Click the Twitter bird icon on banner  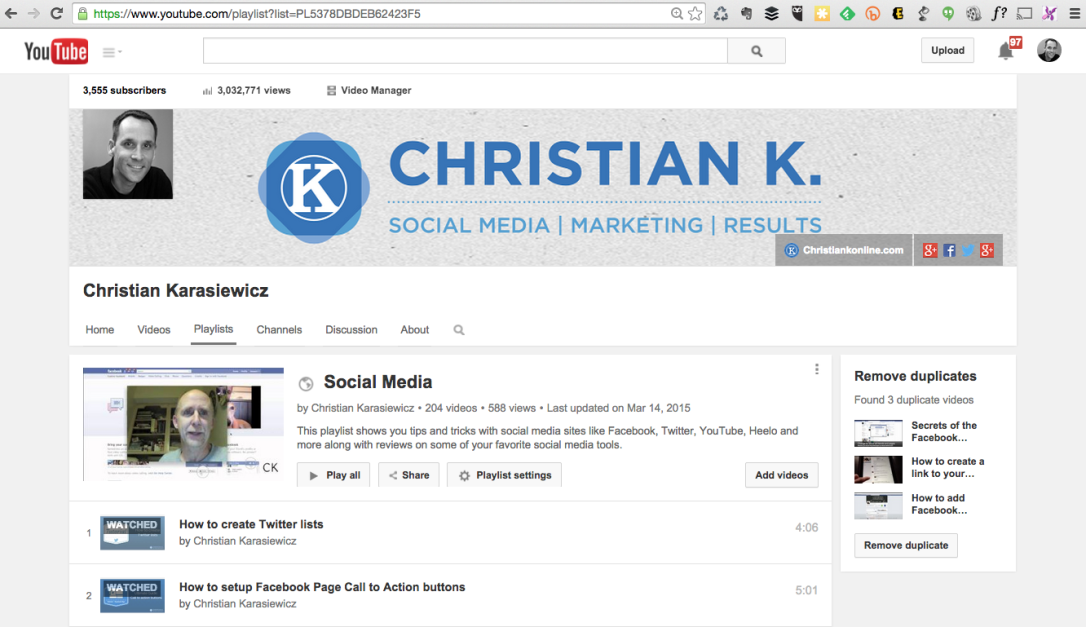coord(968,250)
